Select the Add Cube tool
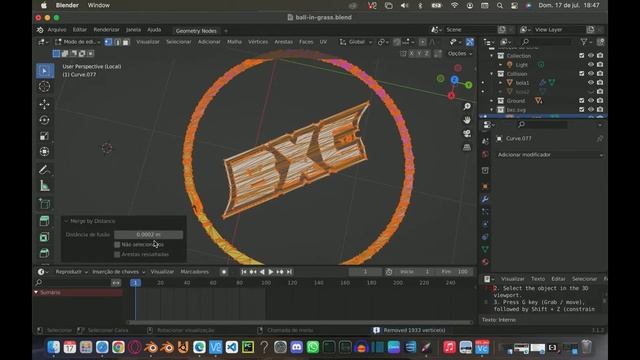 pyautogui.click(x=44, y=203)
